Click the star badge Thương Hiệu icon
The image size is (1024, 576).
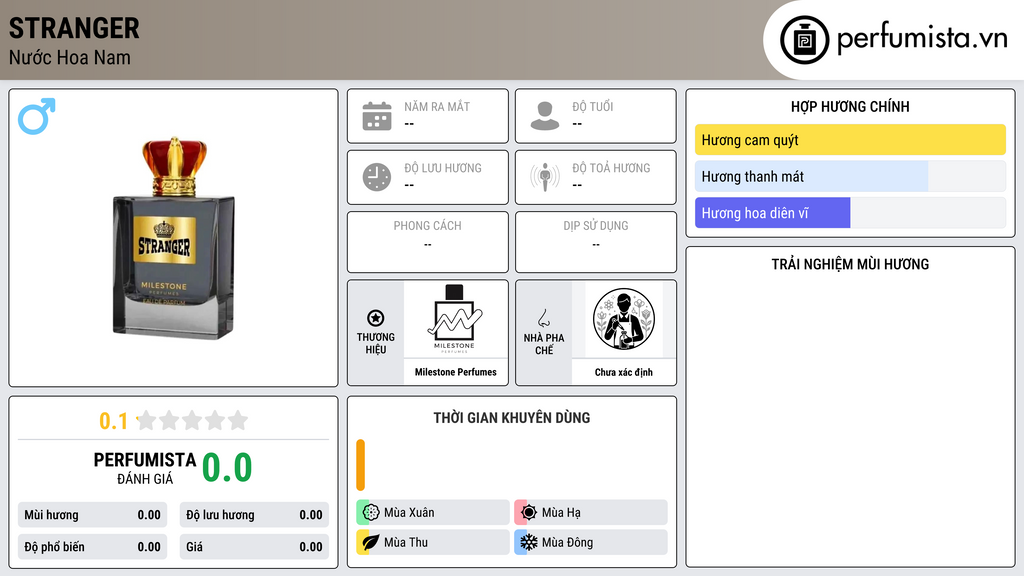(x=376, y=318)
